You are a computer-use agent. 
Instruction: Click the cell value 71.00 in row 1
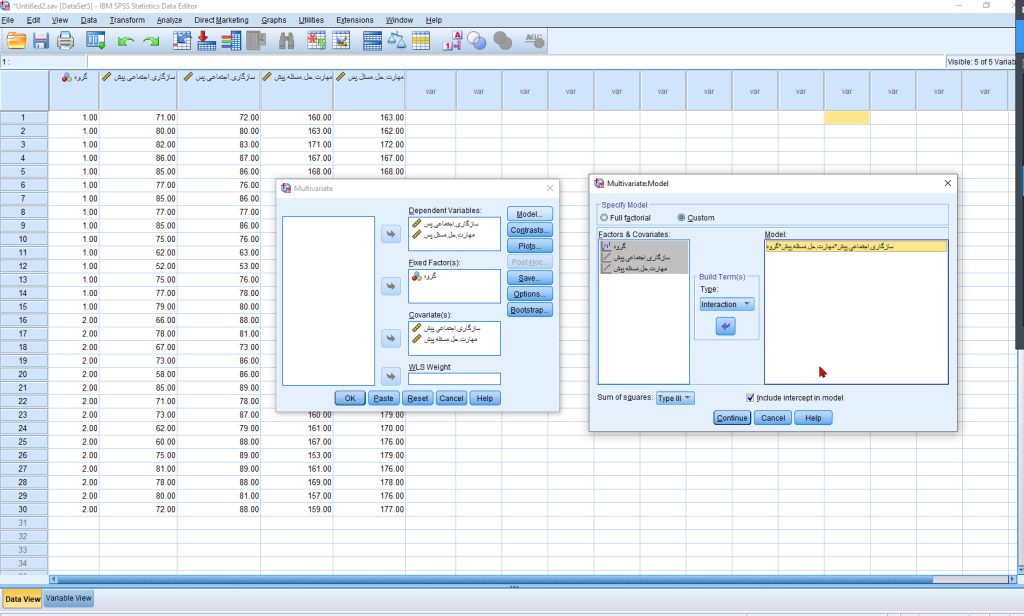pyautogui.click(x=138, y=118)
